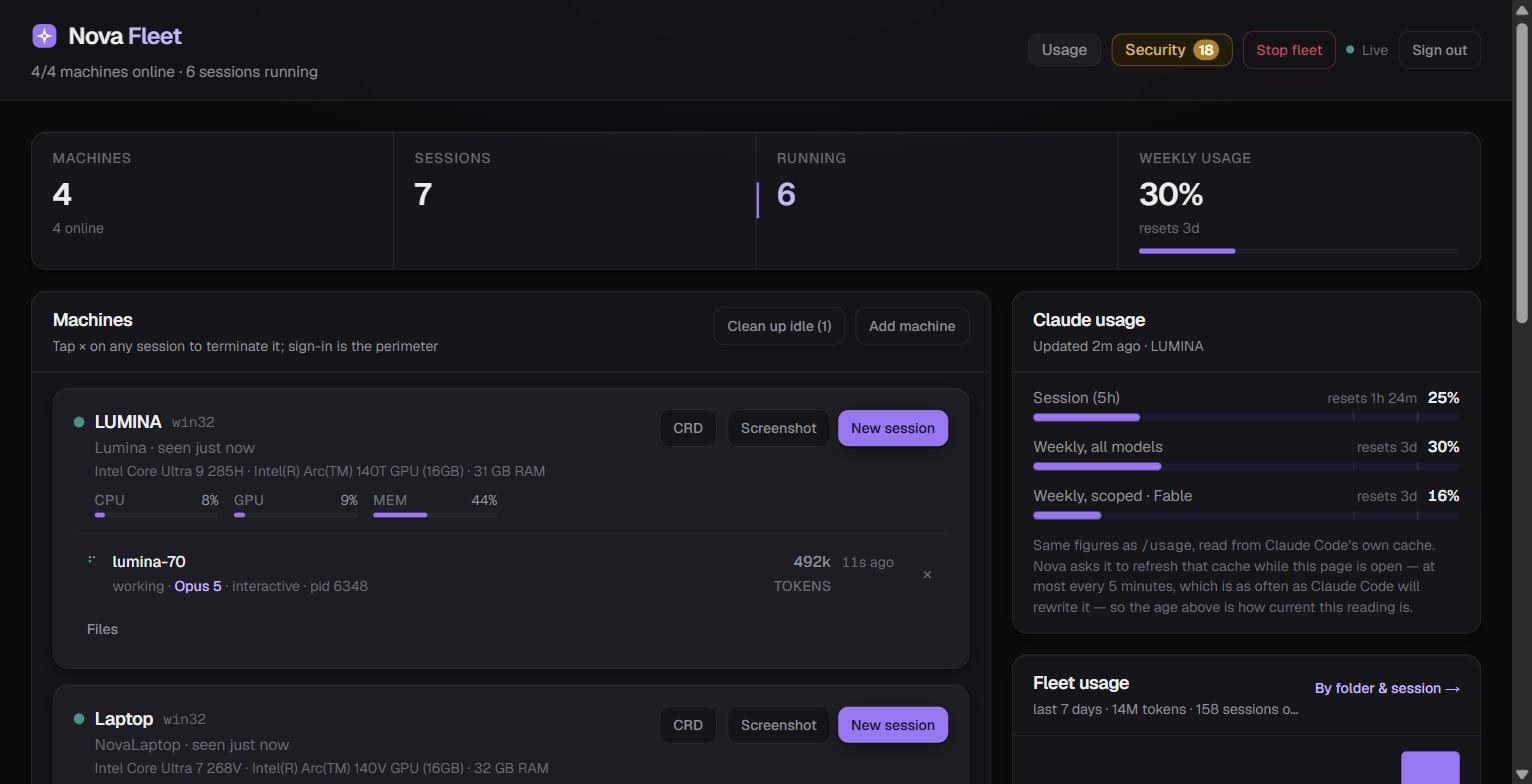Select the Sessions stat card showing 7

(x=574, y=201)
